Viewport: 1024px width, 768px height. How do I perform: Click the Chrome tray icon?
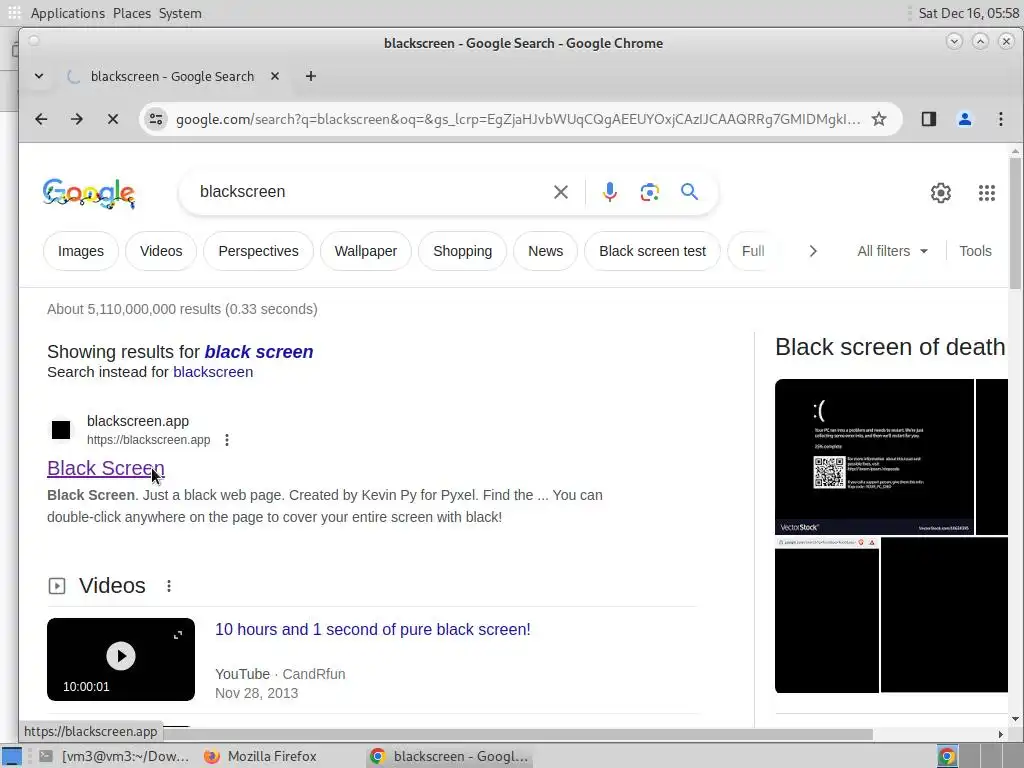pyautogui.click(x=947, y=756)
